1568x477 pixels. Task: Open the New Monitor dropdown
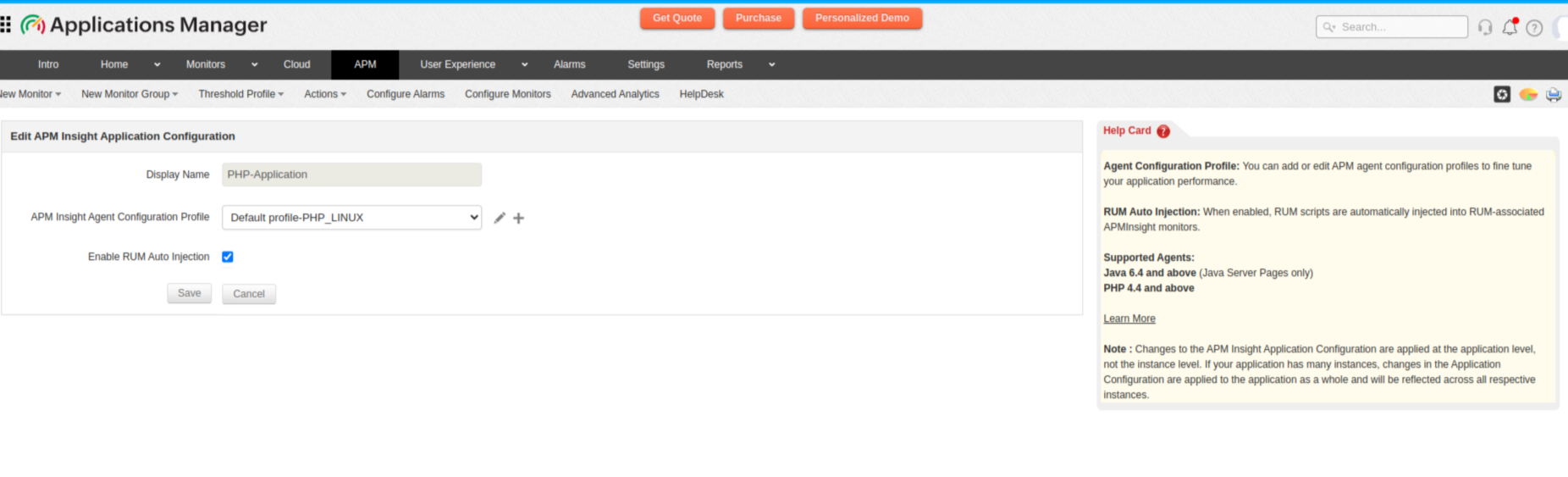tap(30, 94)
